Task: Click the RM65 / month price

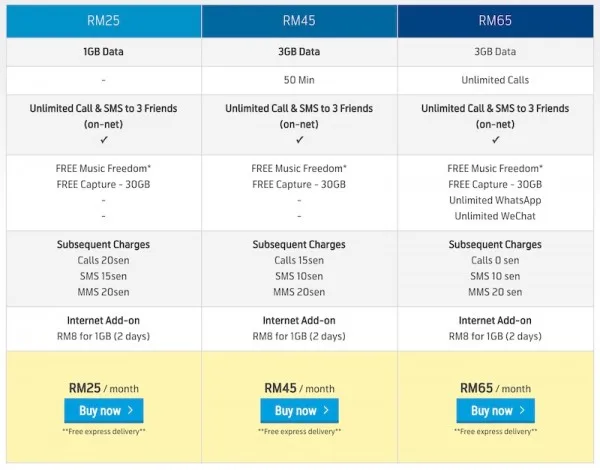Action: point(496,388)
